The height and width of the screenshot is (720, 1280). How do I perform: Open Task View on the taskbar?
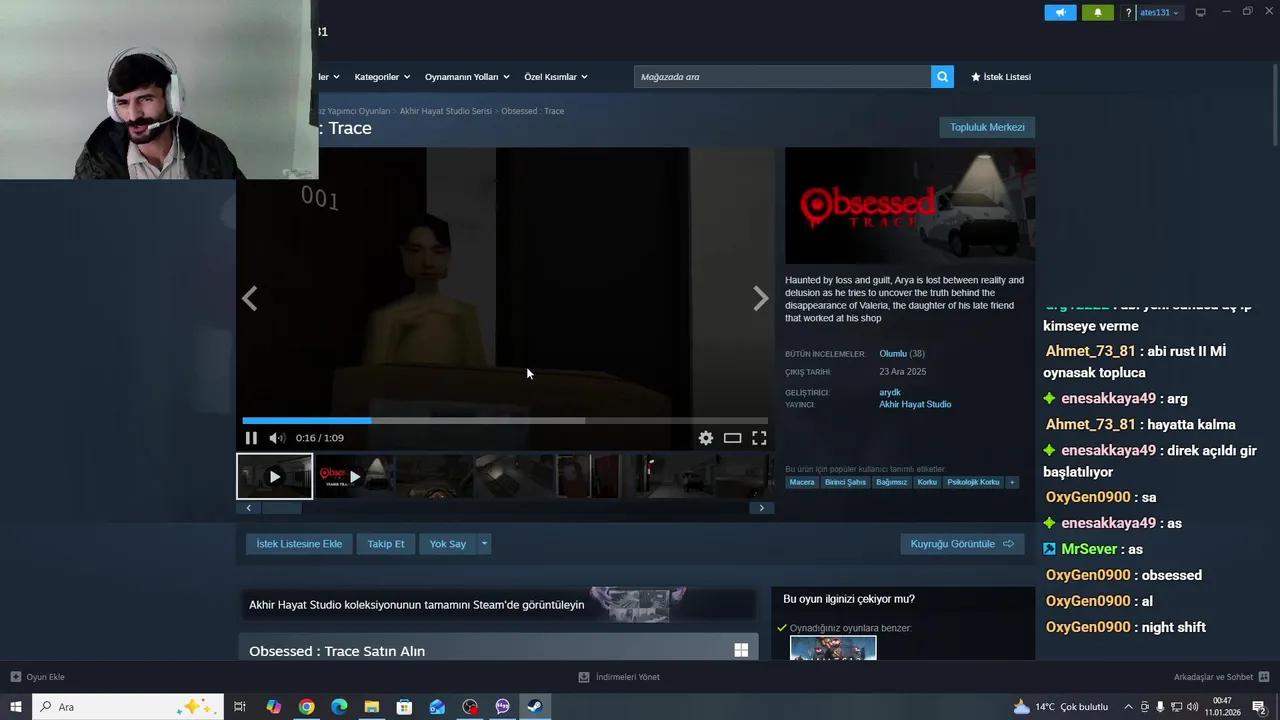point(240,707)
